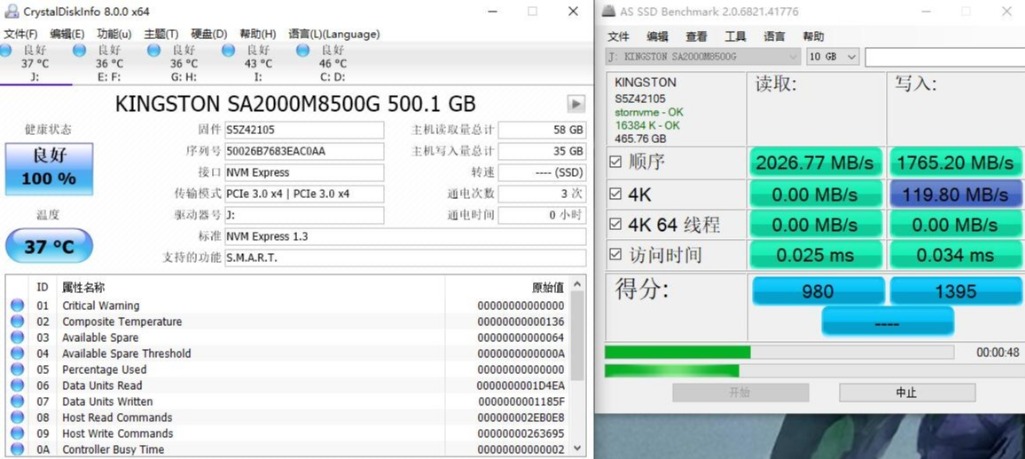This screenshot has height=459, width=1025.
Task: Open 查看 menu in AS SSD Benchmark
Action: click(x=696, y=37)
